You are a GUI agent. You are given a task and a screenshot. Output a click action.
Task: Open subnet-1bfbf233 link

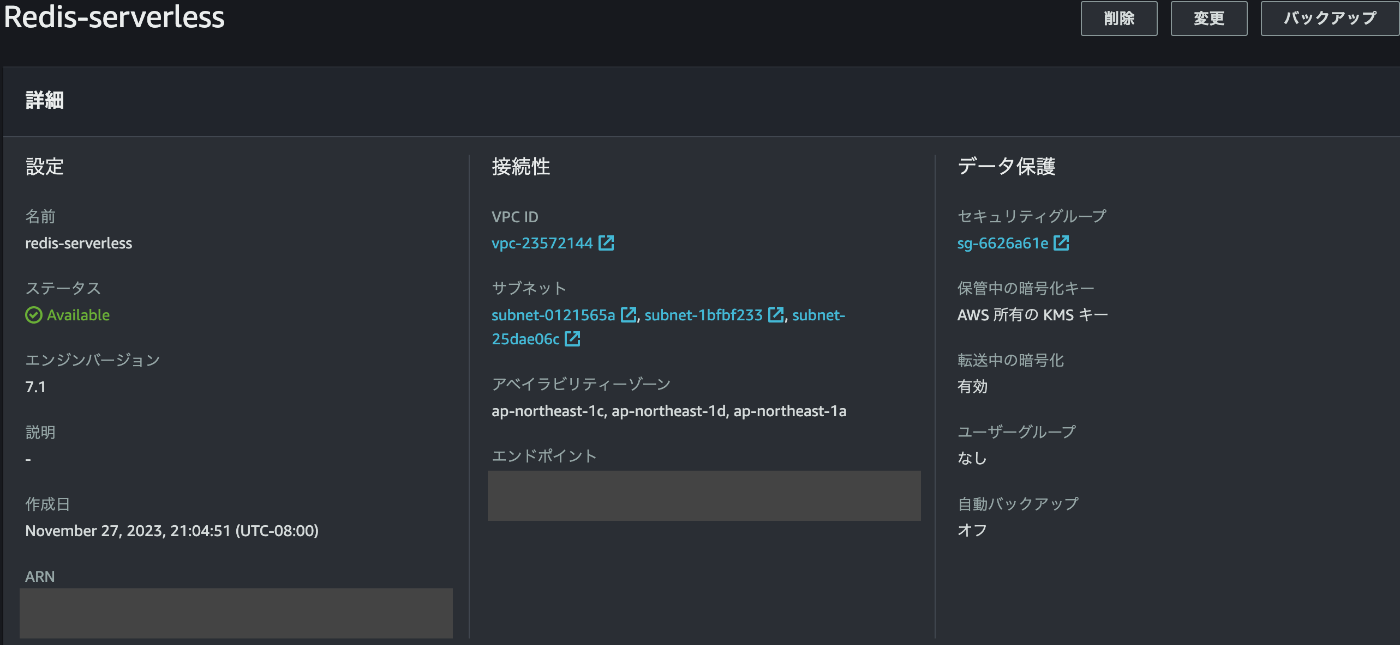[703, 315]
